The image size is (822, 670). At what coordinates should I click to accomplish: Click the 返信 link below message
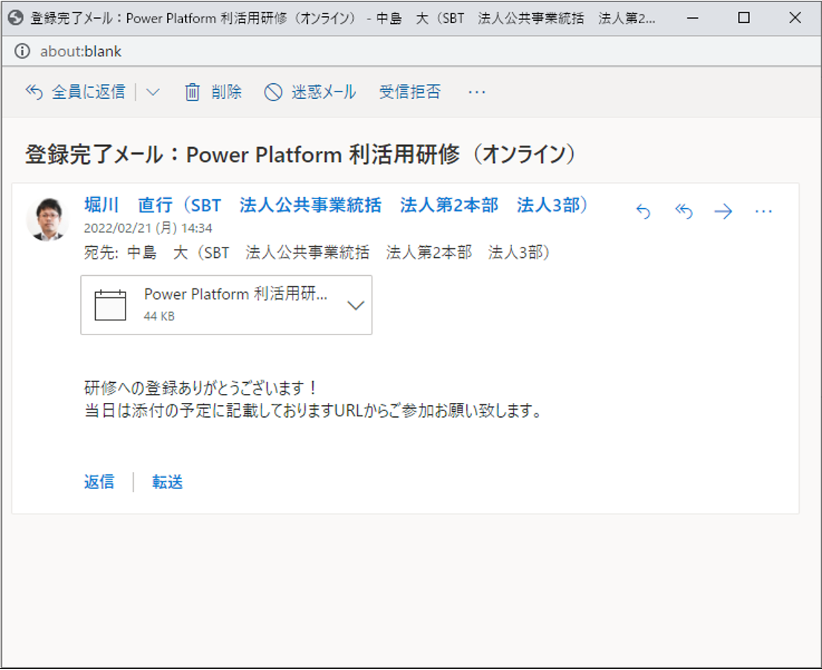[99, 482]
